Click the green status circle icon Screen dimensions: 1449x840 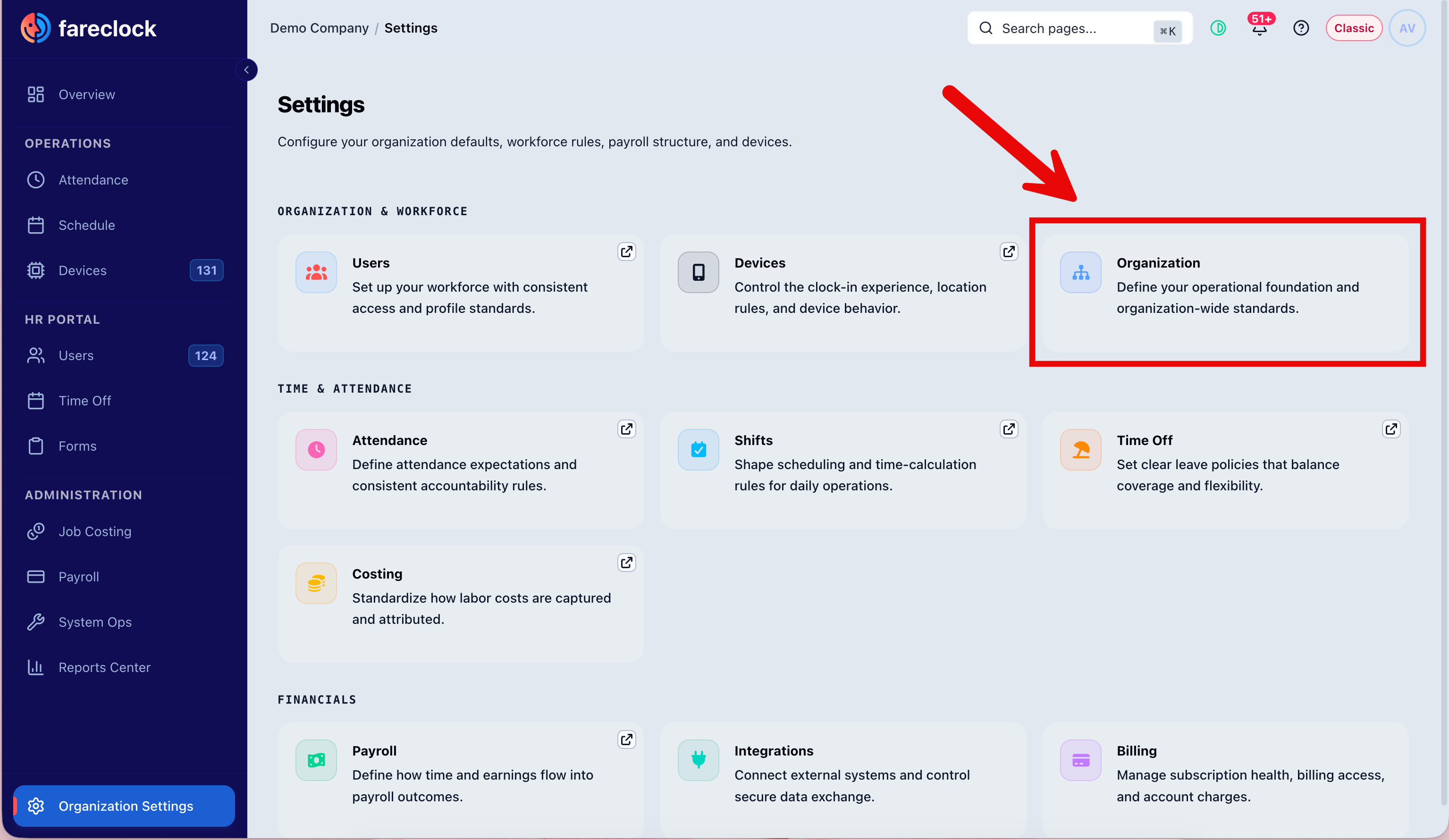point(1218,28)
